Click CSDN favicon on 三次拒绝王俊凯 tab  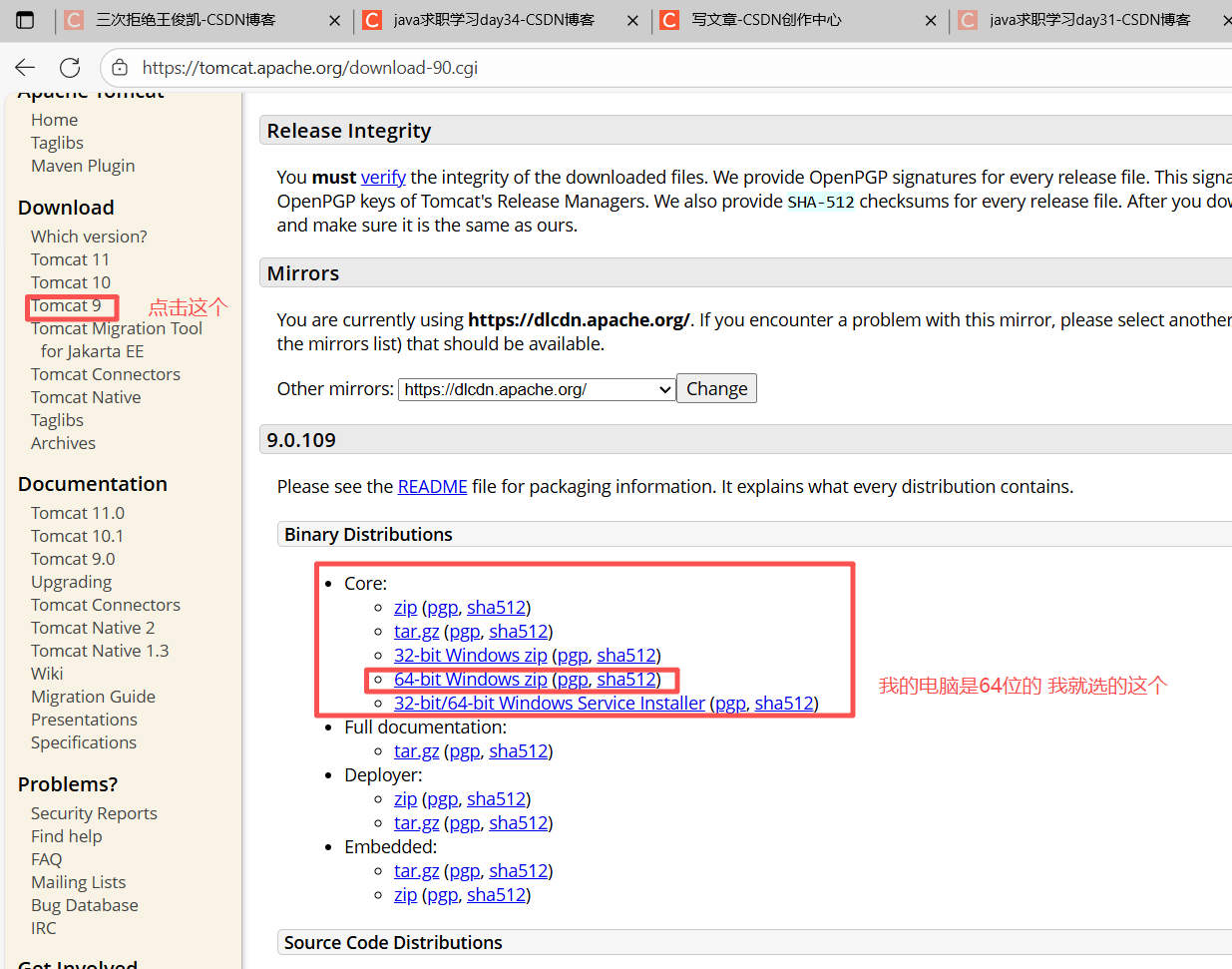[x=74, y=20]
